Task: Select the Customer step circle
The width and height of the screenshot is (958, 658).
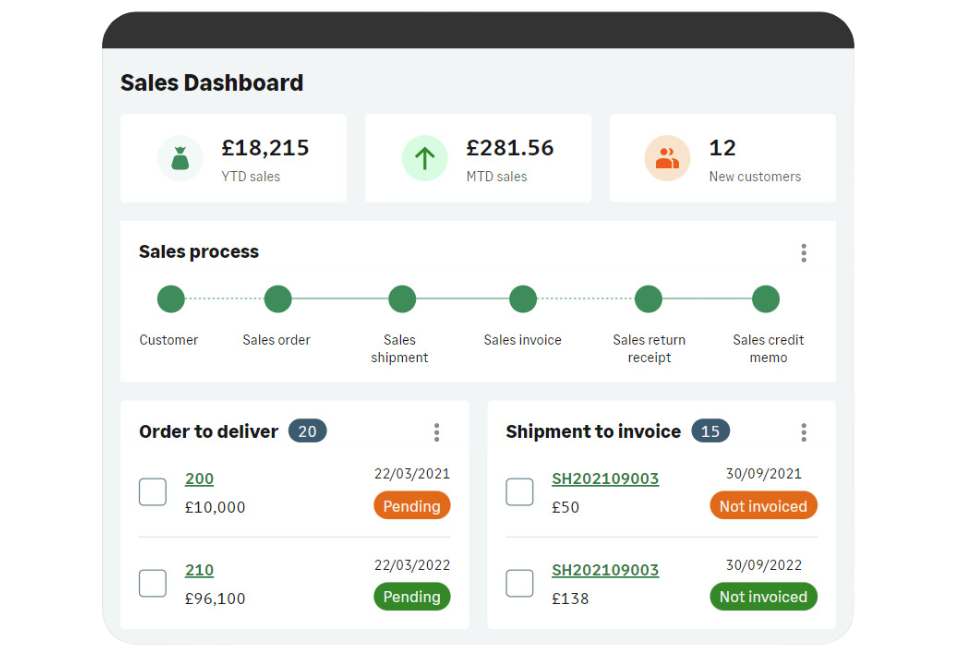Action: [171, 299]
